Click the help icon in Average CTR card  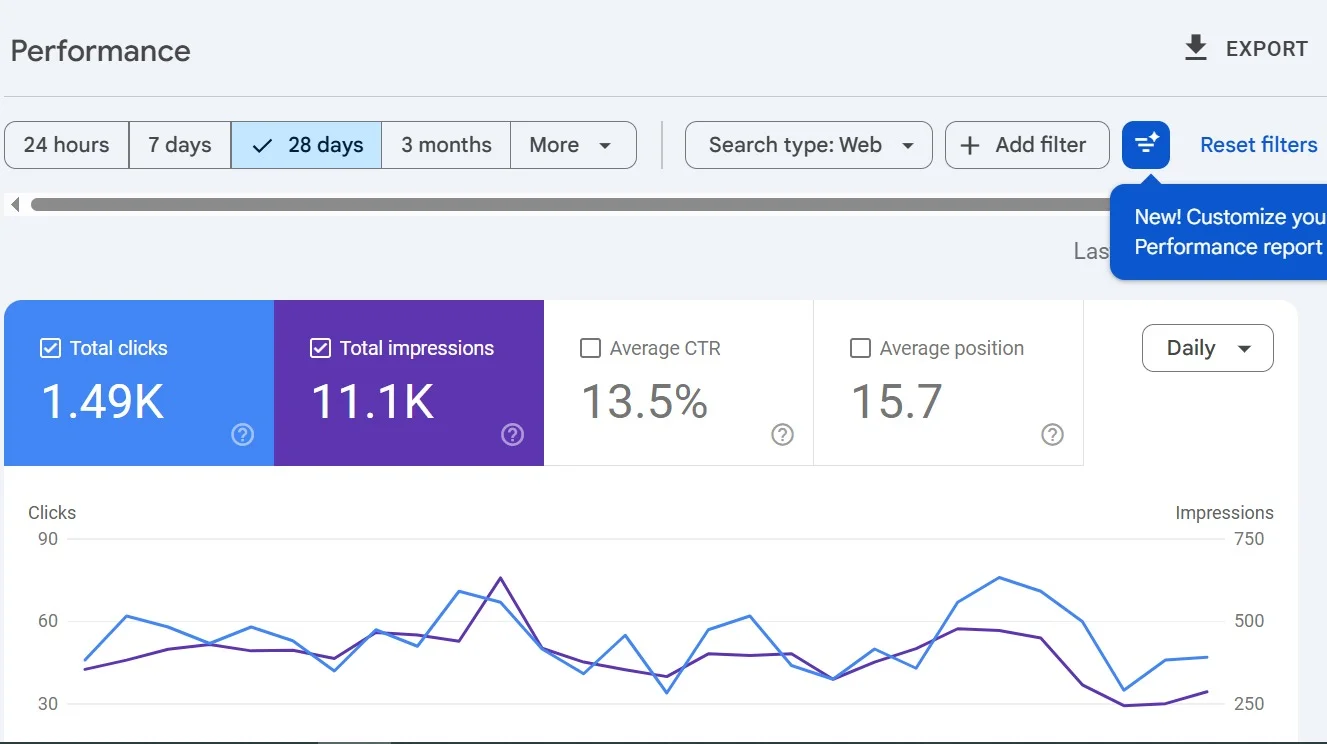[x=782, y=434]
